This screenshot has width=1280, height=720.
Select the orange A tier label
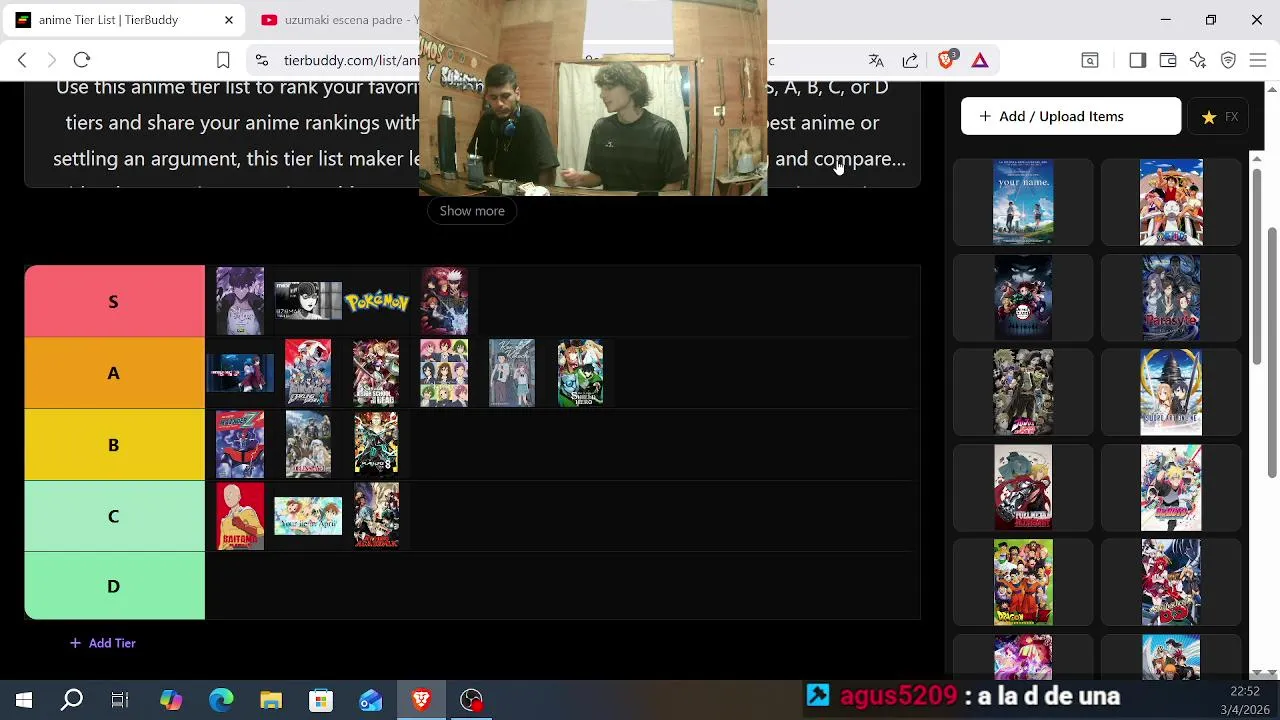tap(114, 373)
